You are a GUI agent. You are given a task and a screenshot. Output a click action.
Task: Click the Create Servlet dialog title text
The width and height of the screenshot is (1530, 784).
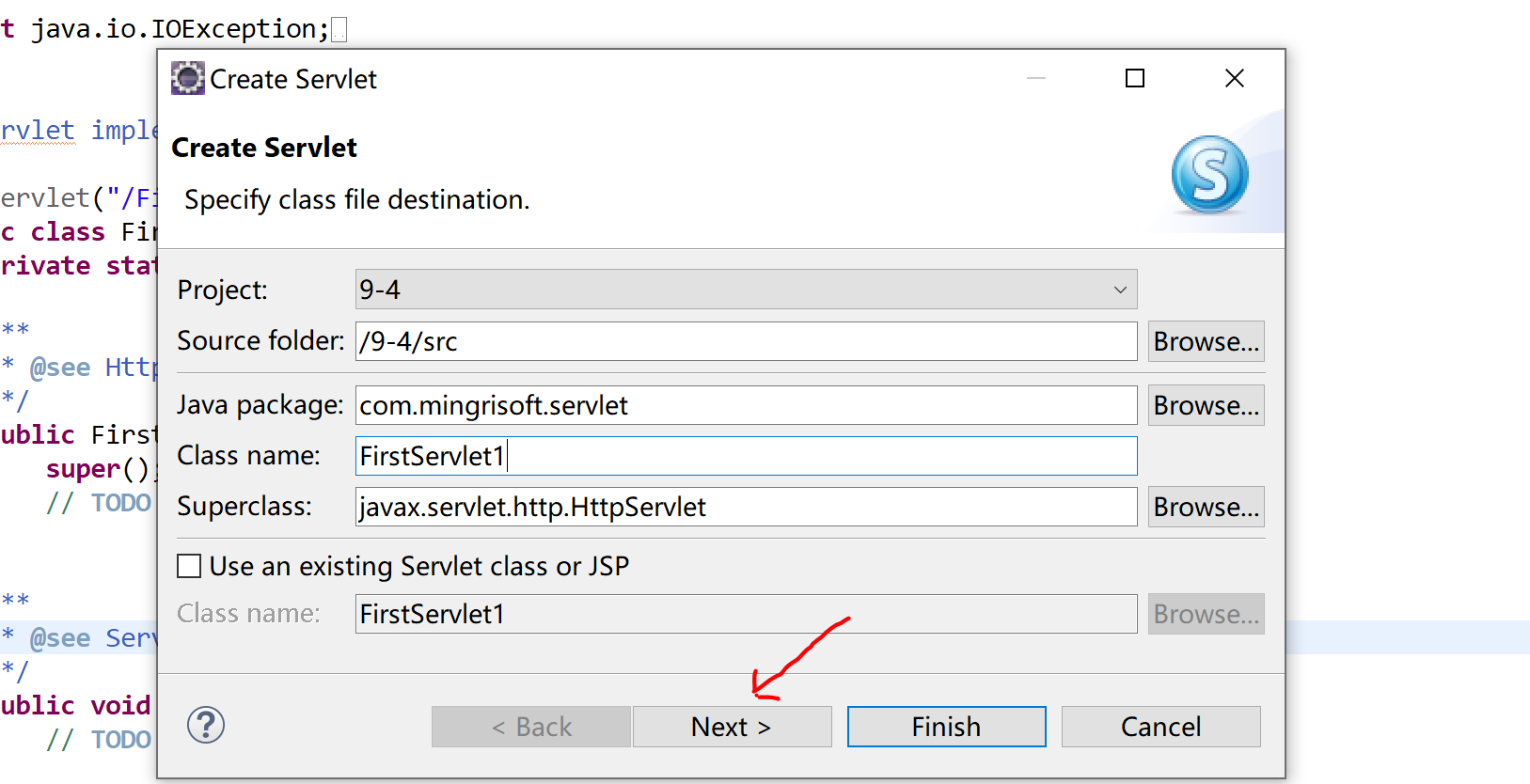pyautogui.click(x=293, y=80)
